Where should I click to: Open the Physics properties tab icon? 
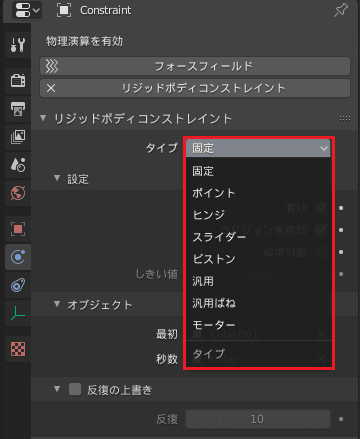18,257
